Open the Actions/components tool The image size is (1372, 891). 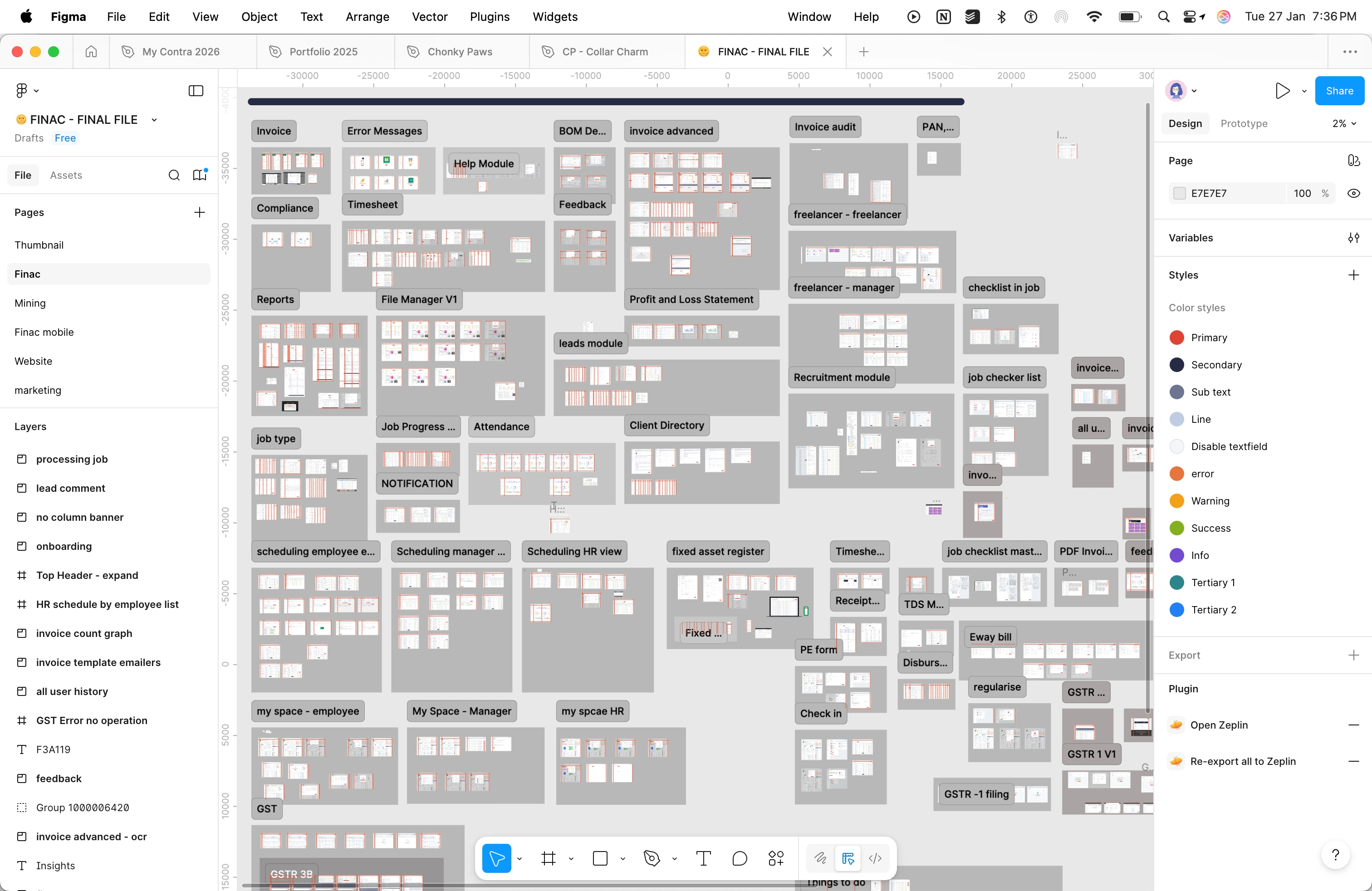[x=776, y=859]
